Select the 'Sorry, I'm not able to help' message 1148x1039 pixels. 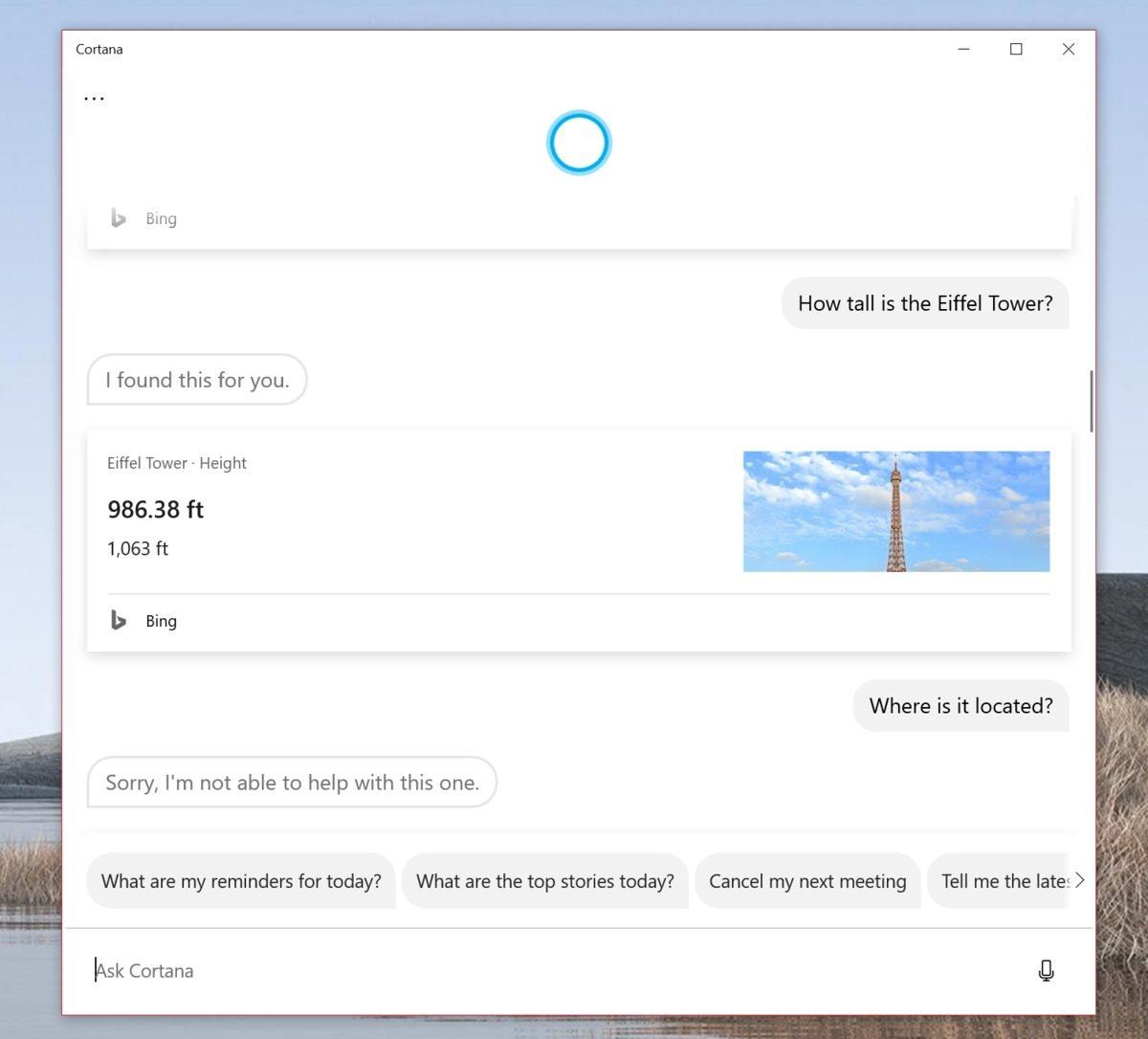tap(291, 782)
